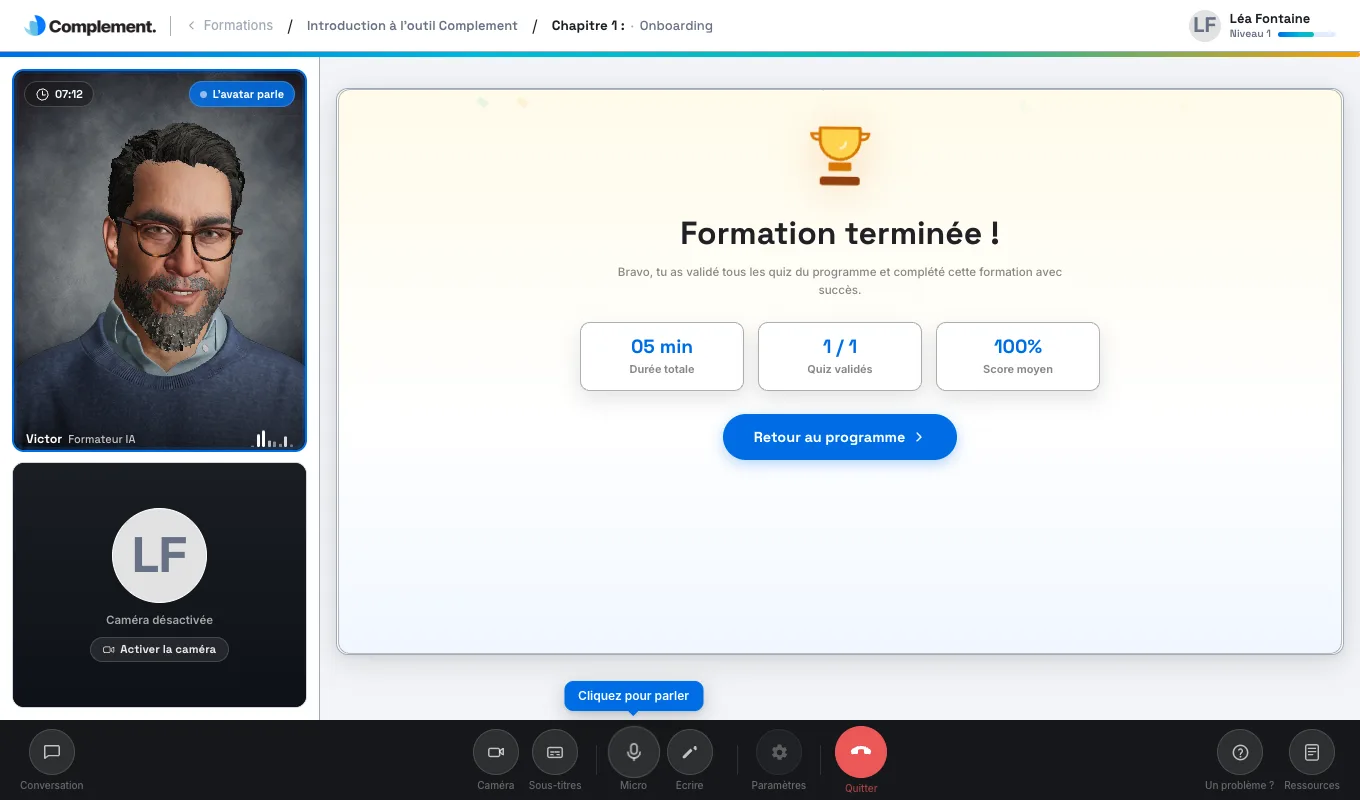Open Paramètres gear settings

click(779, 752)
